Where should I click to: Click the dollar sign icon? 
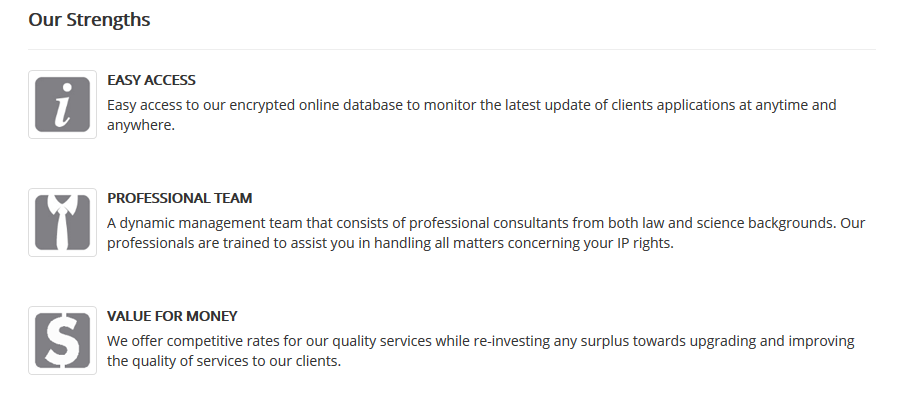coord(62,341)
